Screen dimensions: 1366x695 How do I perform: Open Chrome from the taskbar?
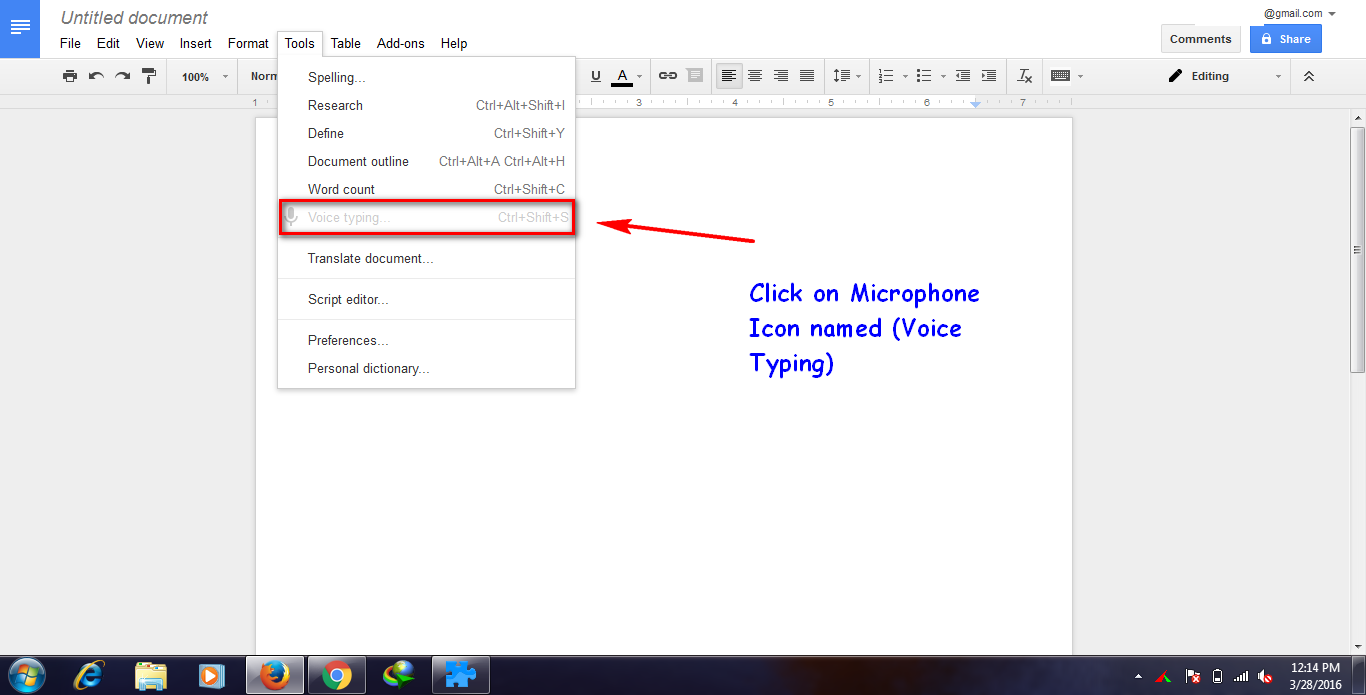[x=336, y=675]
